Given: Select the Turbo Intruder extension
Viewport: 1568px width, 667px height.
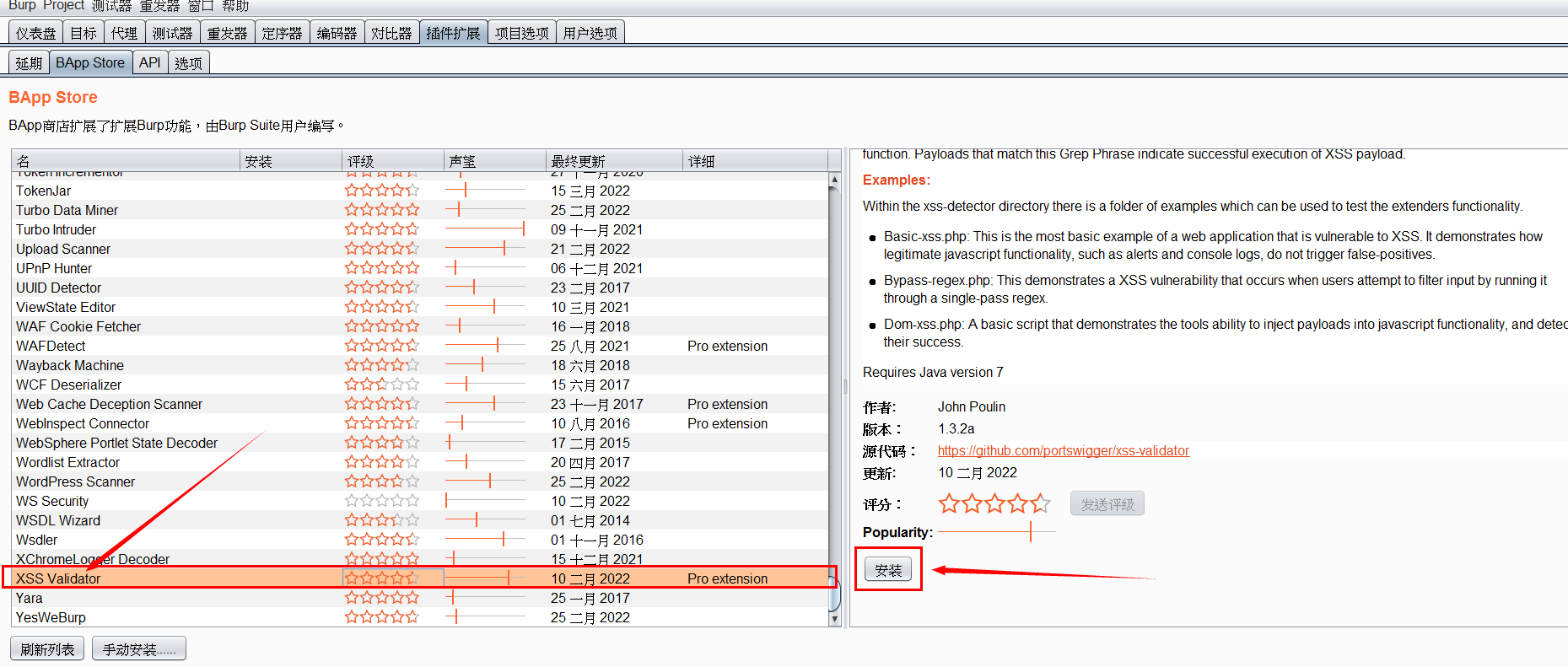Looking at the screenshot, I should click(x=420, y=229).
